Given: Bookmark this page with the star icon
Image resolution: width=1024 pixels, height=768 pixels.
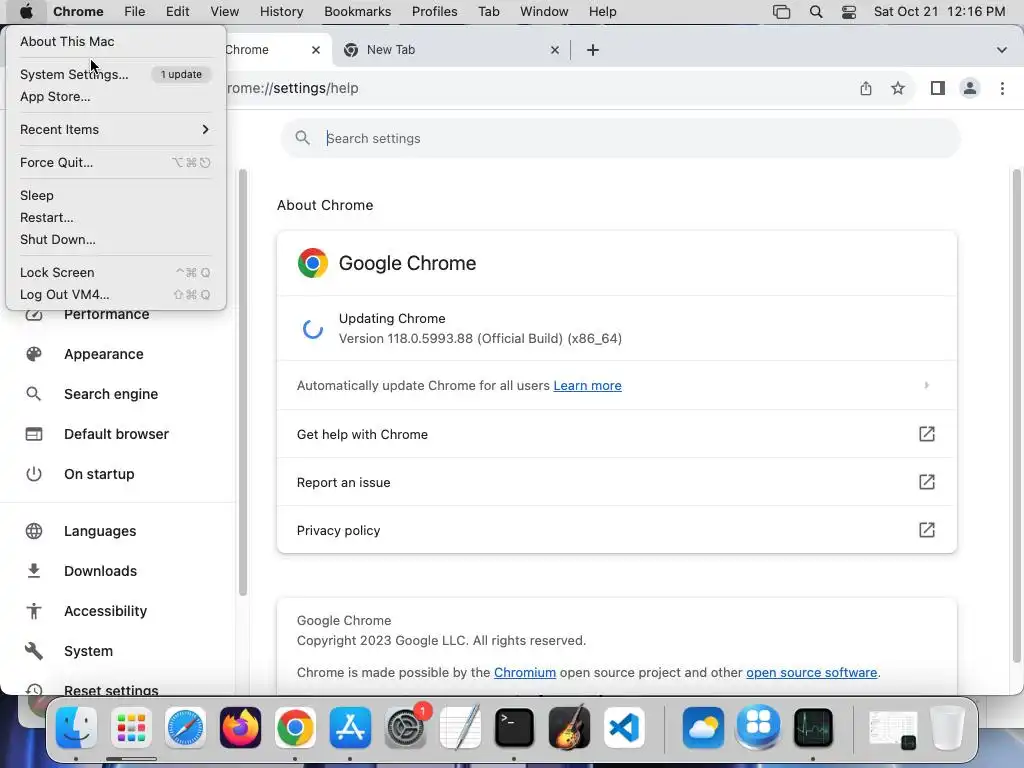Looking at the screenshot, I should (898, 88).
